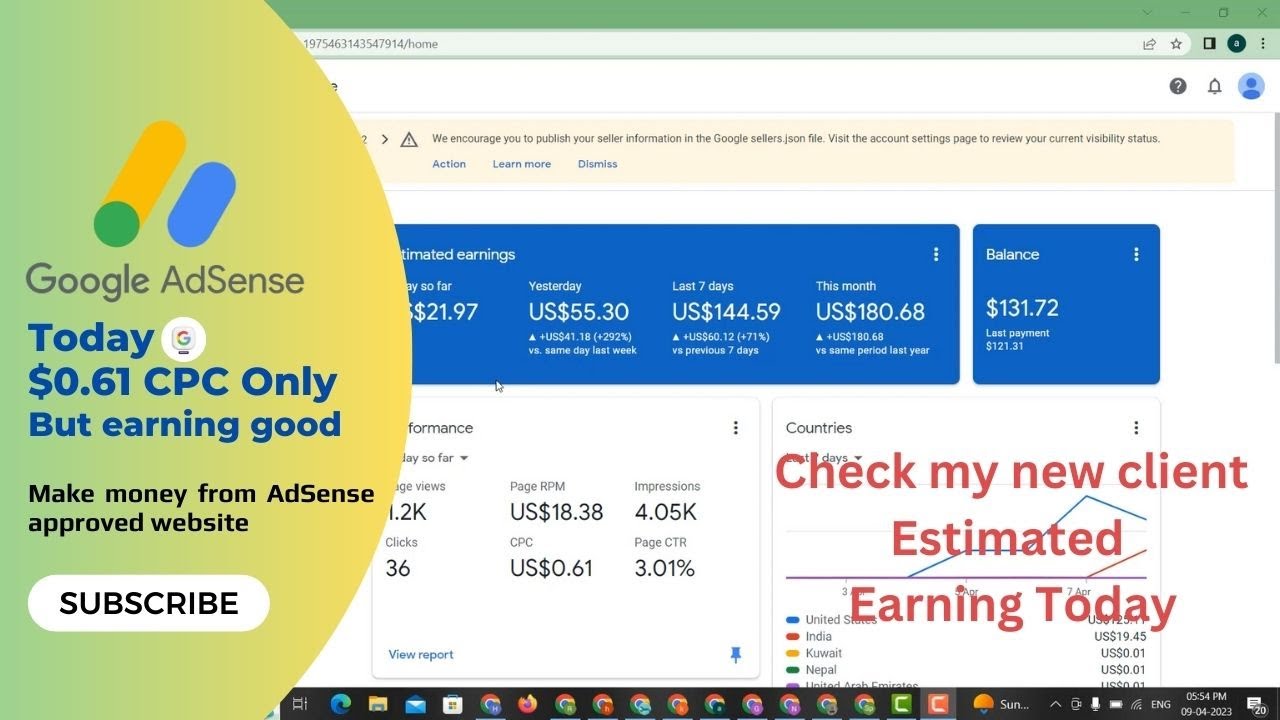Click the warning triangle in the notice banner
This screenshot has height=720, width=1280.
click(409, 140)
